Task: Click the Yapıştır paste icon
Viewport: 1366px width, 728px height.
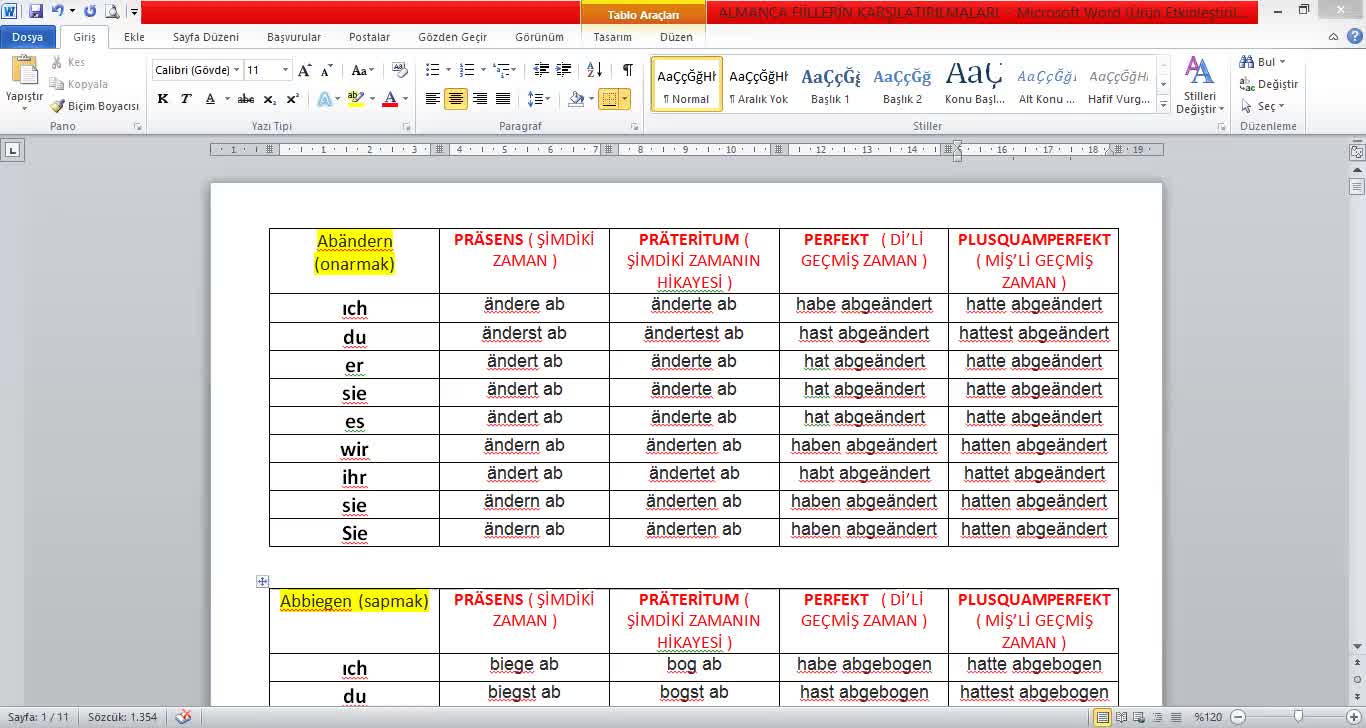Action: coord(24,72)
